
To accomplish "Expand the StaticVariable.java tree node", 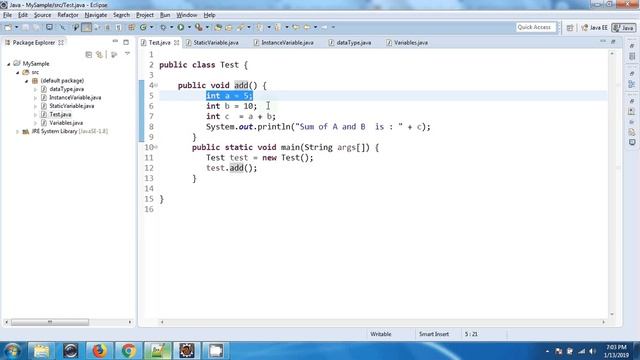I will (36, 106).
